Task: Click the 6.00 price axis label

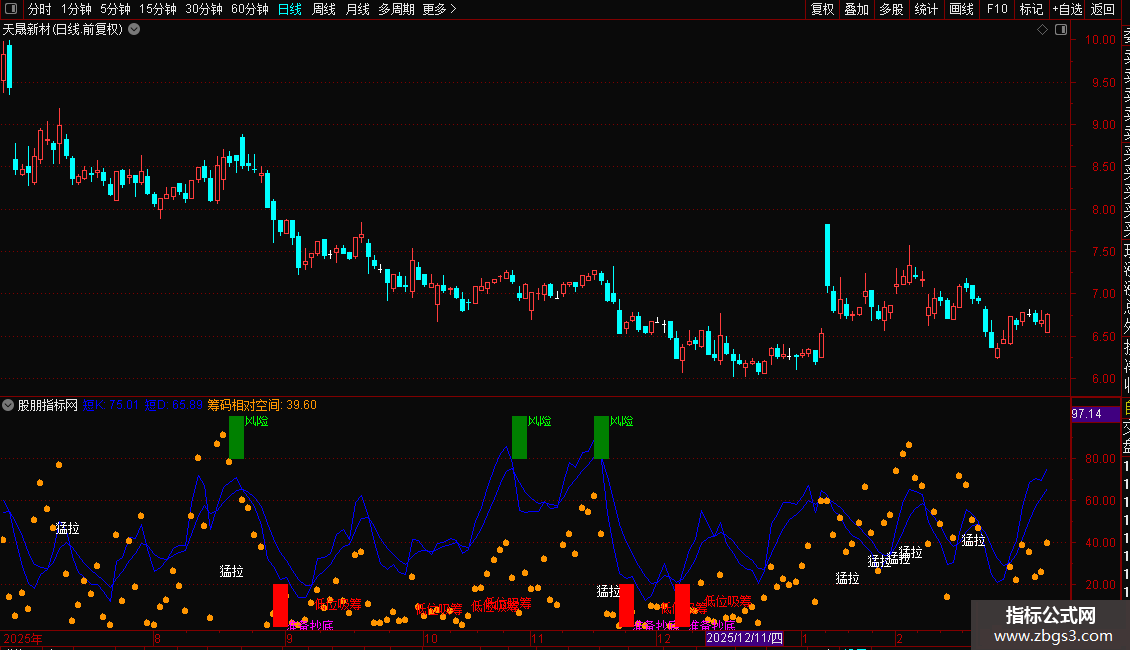Action: coord(1103,378)
